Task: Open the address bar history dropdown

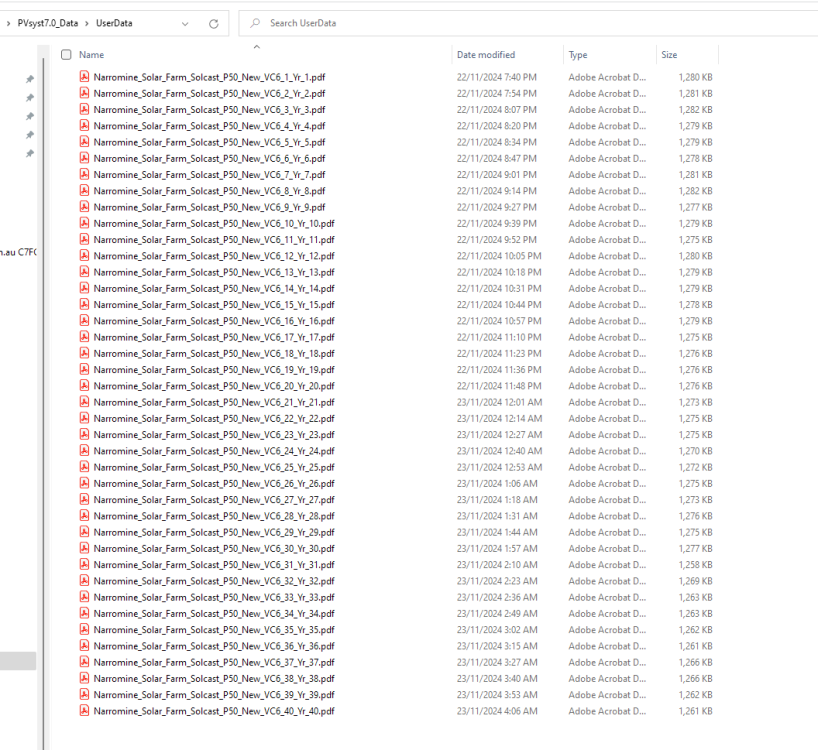Action: pyautogui.click(x=186, y=23)
